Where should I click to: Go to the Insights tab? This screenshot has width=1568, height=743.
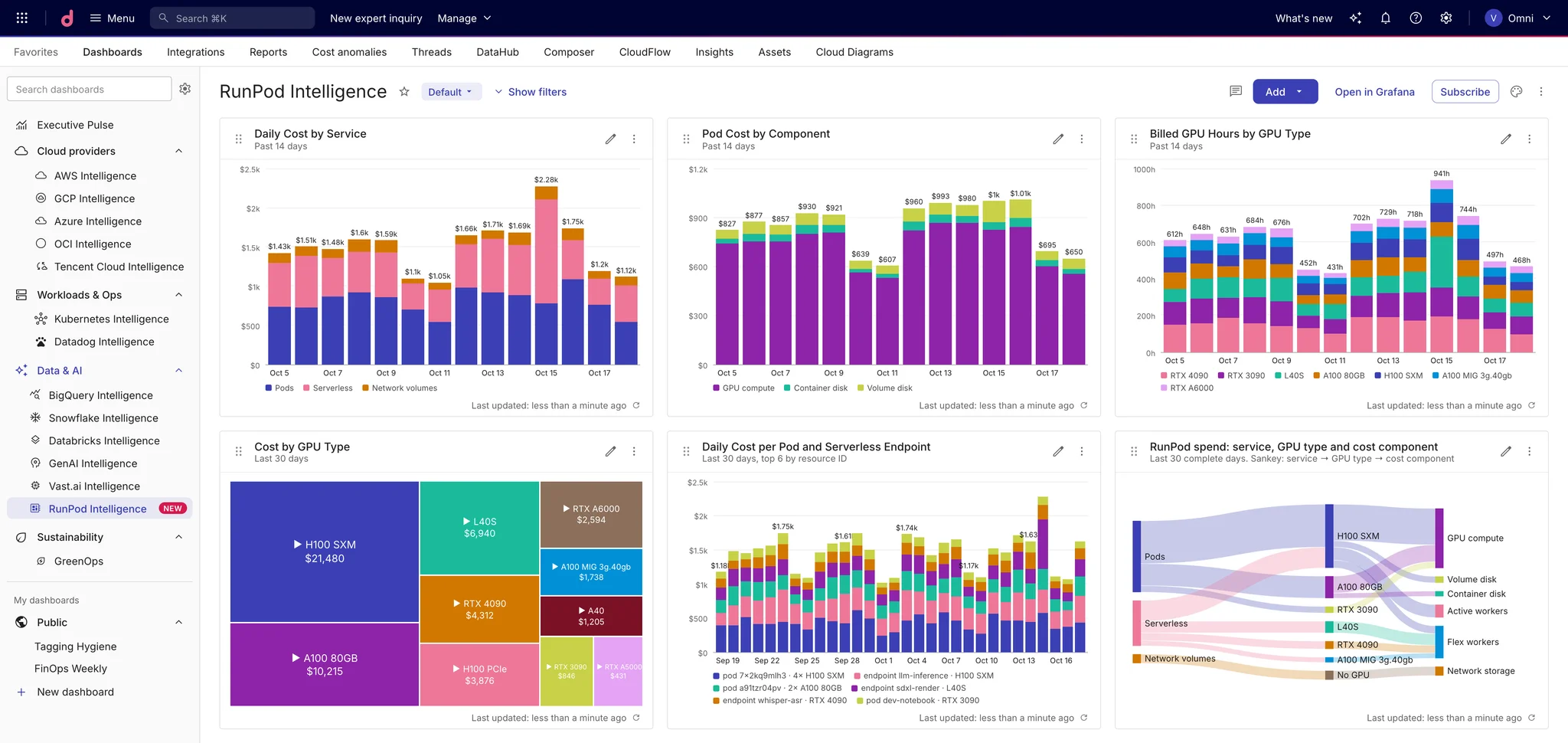coord(714,52)
